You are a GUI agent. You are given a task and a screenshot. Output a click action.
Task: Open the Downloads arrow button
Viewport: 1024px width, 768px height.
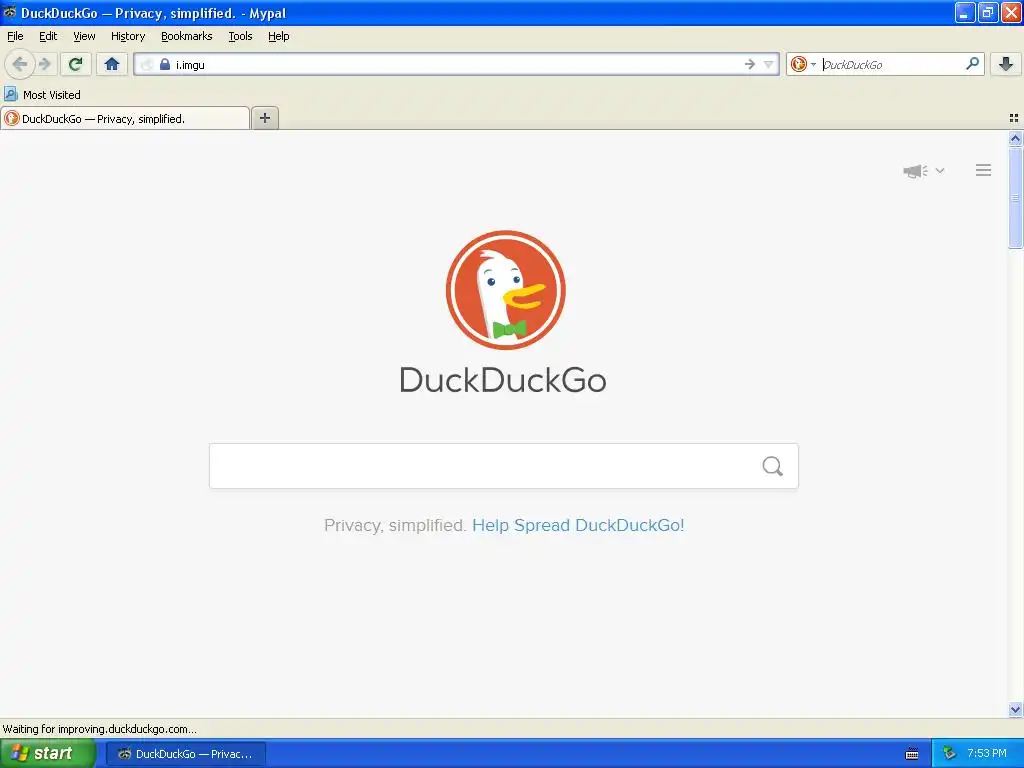point(1006,64)
